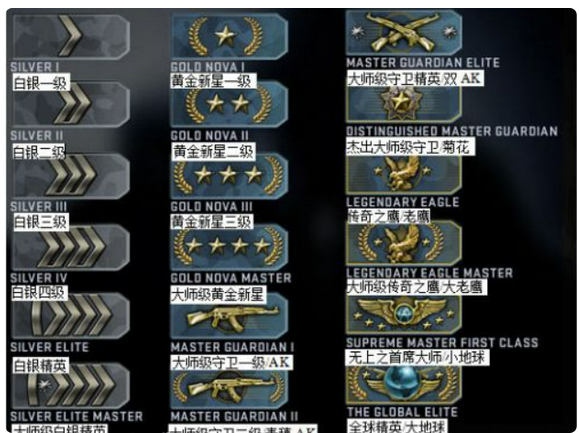579x433 pixels.
Task: Select the Silver Elite Master star badge
Action: coord(71,385)
